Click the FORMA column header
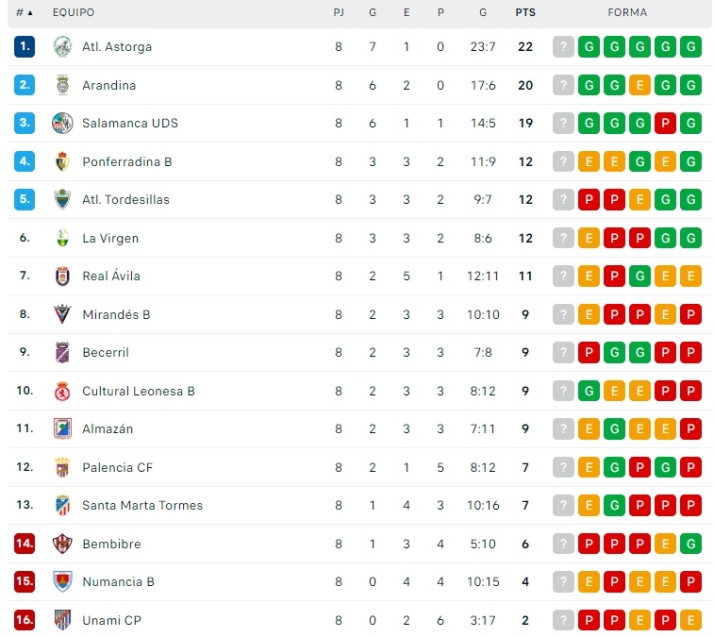 627,13
